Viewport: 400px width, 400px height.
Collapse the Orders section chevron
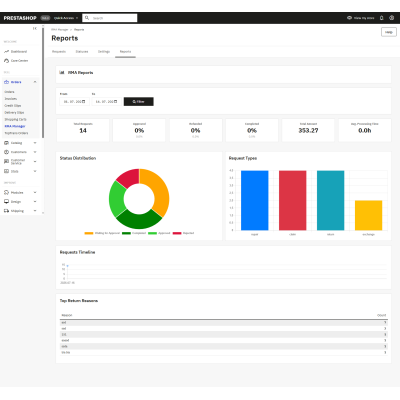(35, 82)
